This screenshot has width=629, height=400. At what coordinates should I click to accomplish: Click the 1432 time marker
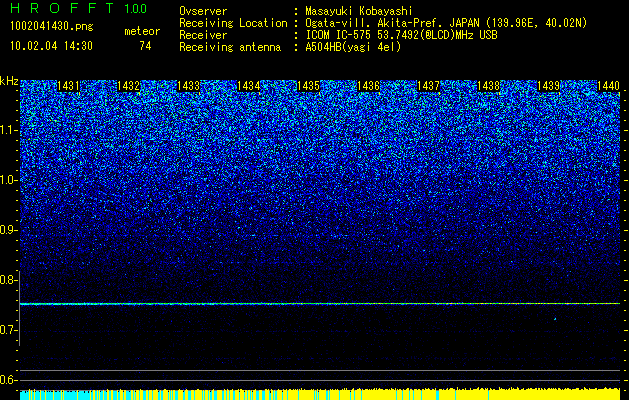[128, 85]
